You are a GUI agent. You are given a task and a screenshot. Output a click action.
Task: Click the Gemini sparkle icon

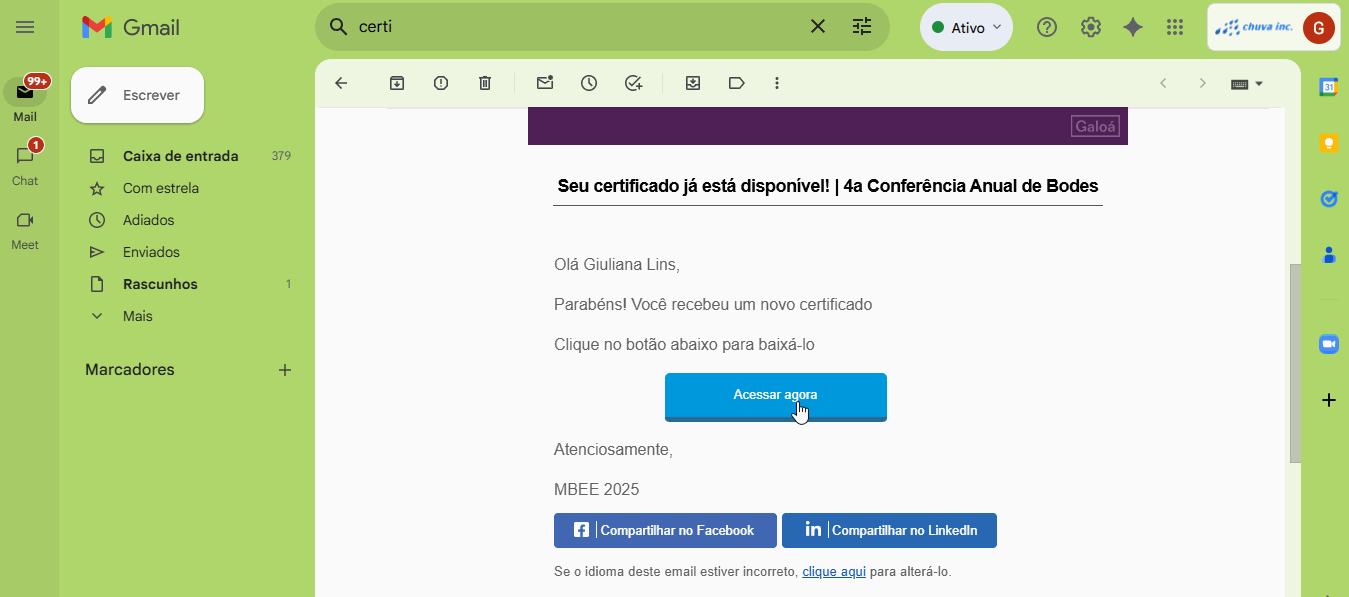click(1133, 27)
